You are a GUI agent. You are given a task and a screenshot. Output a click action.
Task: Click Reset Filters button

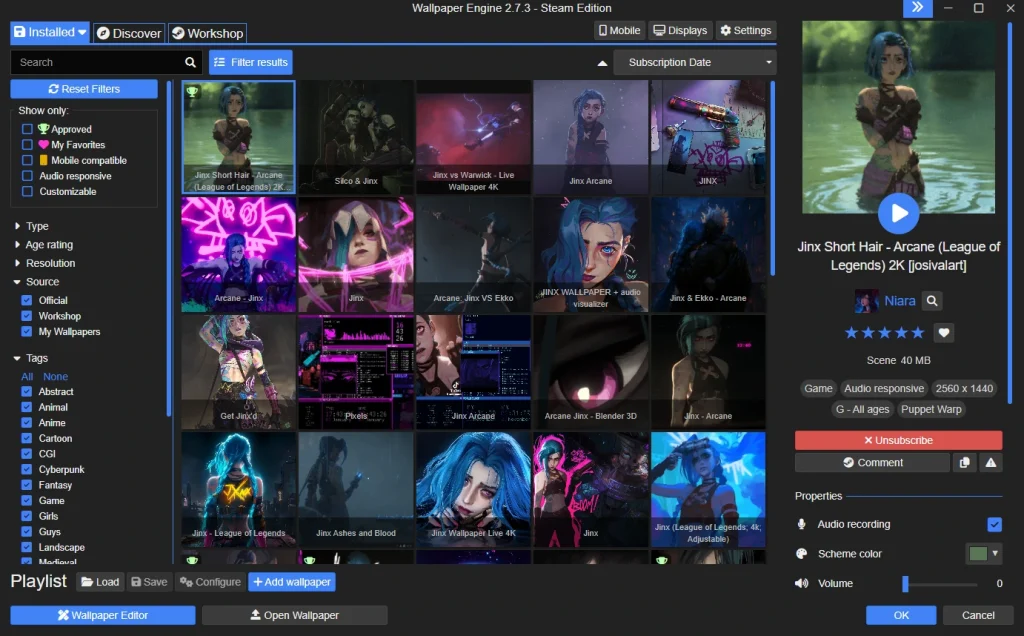click(x=84, y=89)
